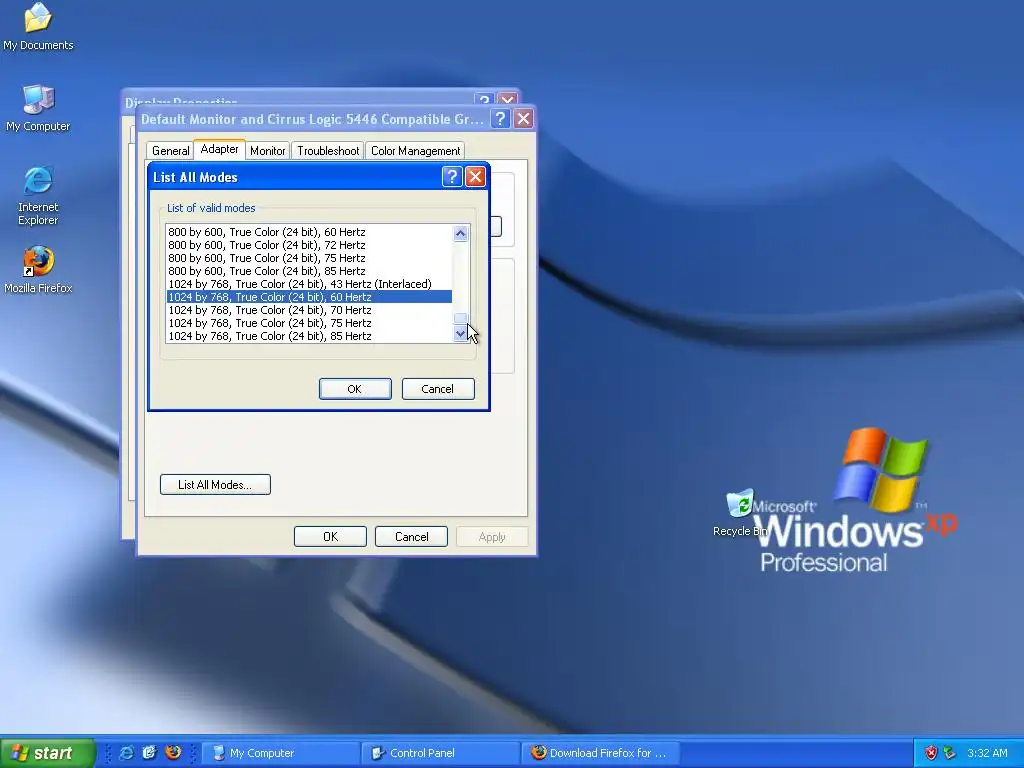
Task: Click the network connection tray icon
Action: tap(950, 753)
